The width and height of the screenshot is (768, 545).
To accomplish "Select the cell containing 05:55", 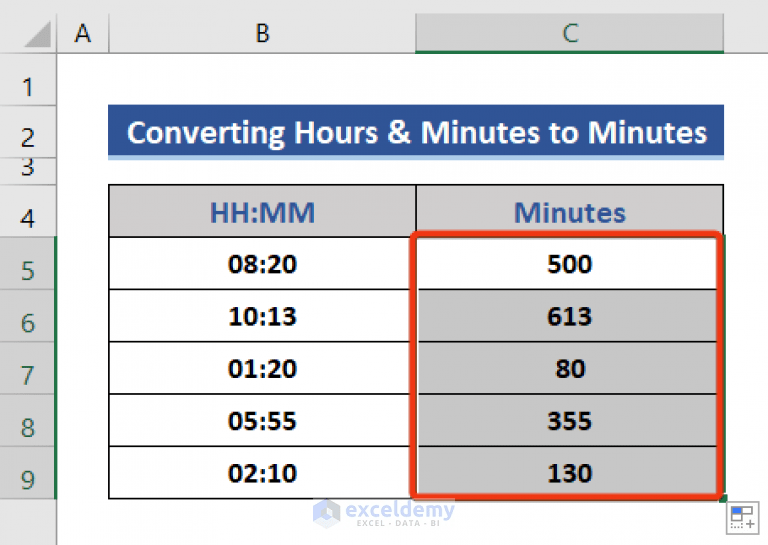I will [262, 421].
